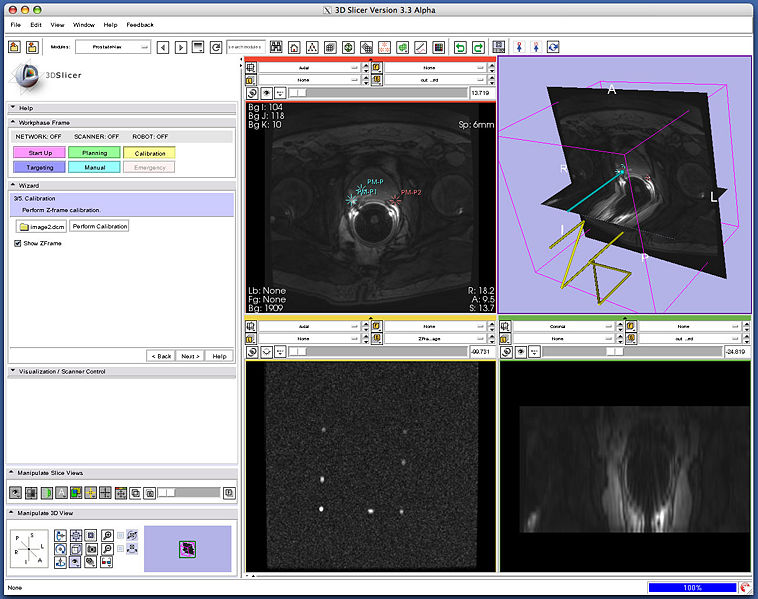This screenshot has width=758, height=599.
Task: Open the Help menu
Action: (110, 25)
